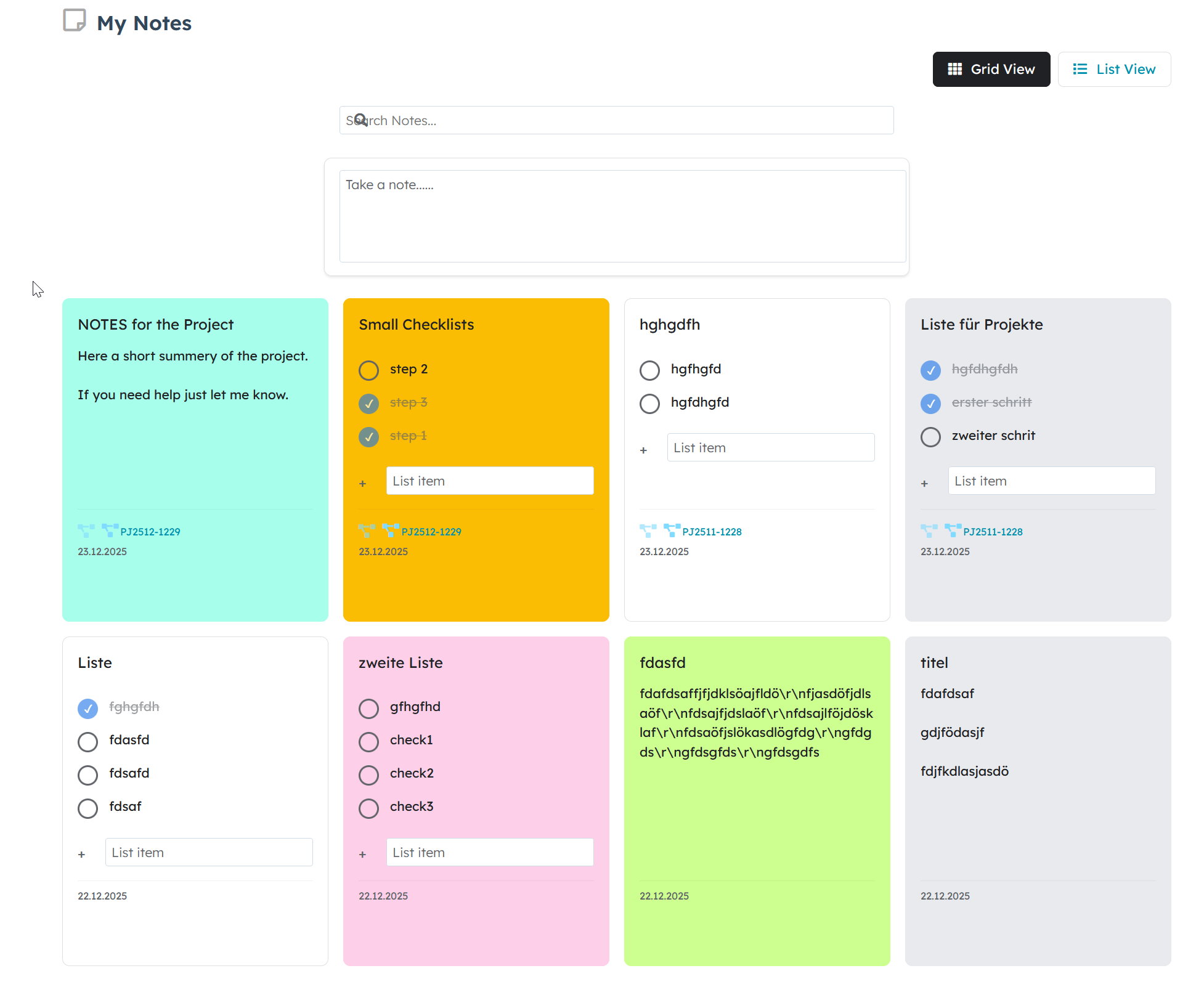The height and width of the screenshot is (1000, 1204).
Task: Click plus icon in Liste für Projekte note
Action: (924, 484)
